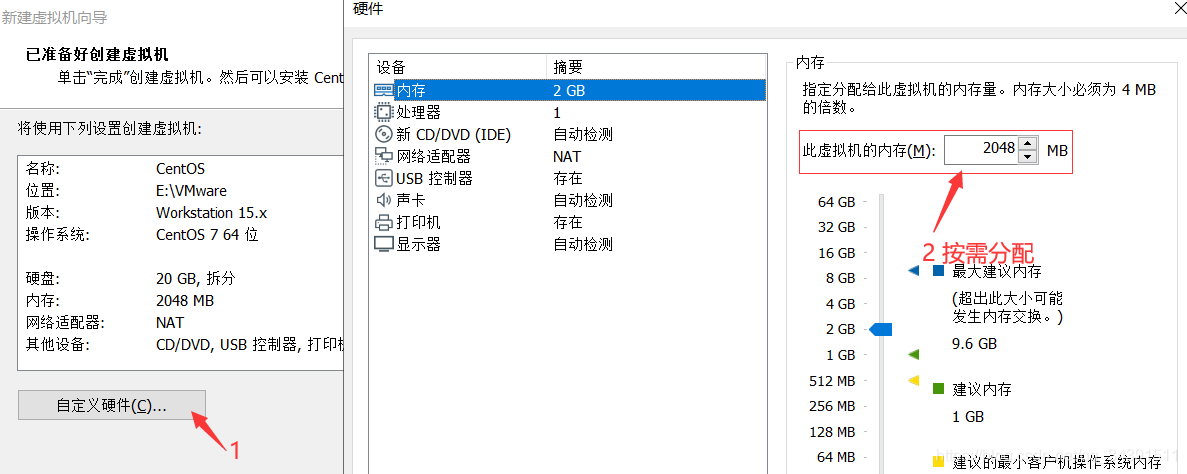
Task: Click the CD/DVD disc icon
Action: (x=384, y=134)
